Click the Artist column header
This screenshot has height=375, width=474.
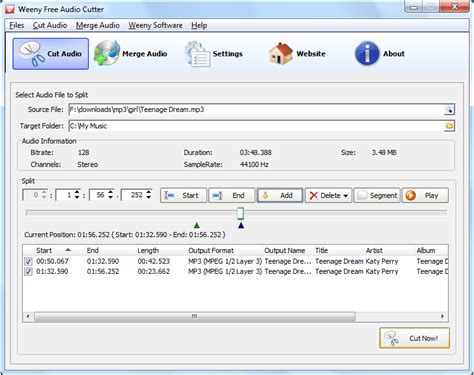coord(374,250)
